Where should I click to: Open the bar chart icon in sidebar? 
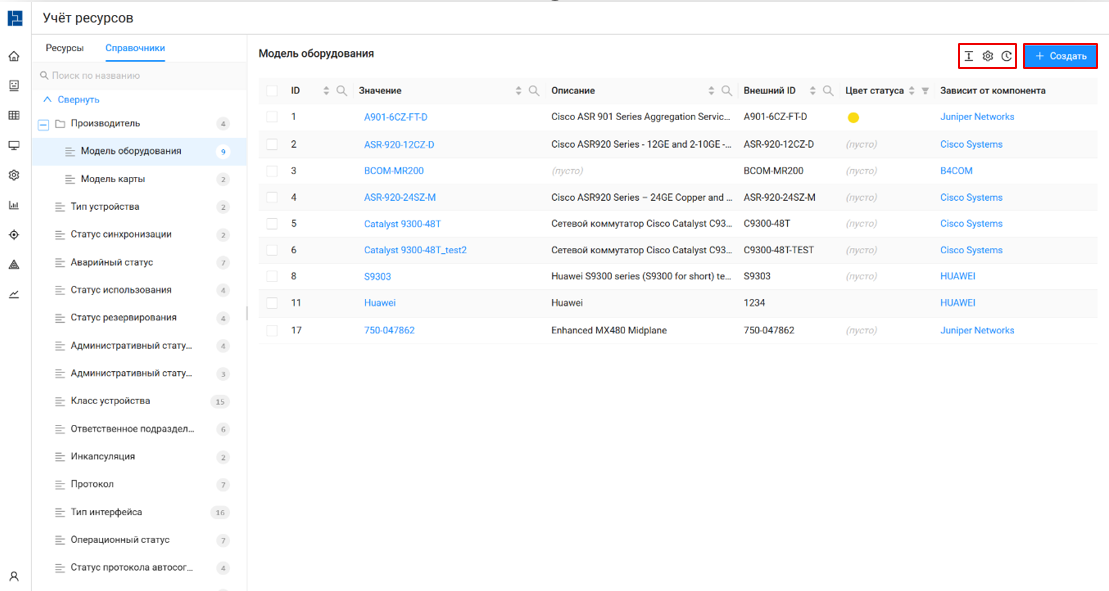pyautogui.click(x=14, y=205)
